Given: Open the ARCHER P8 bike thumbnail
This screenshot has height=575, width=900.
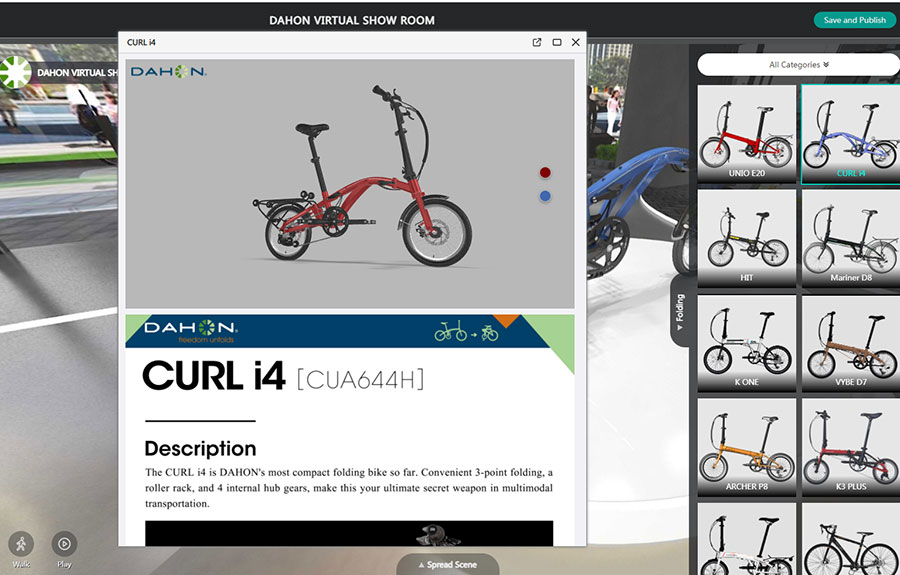Looking at the screenshot, I should [746, 446].
